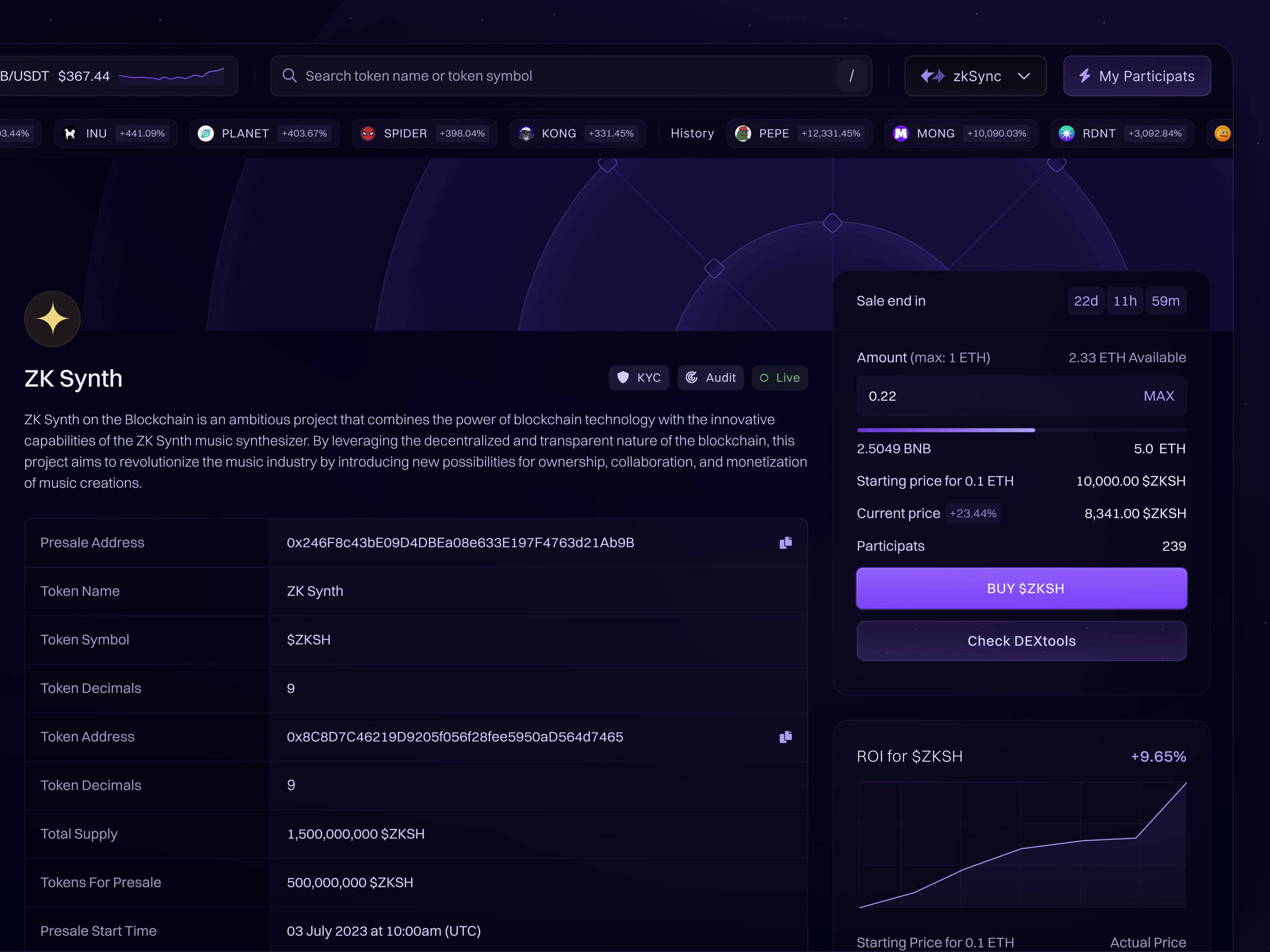Click the Audit badge
1270x952 pixels.
710,378
